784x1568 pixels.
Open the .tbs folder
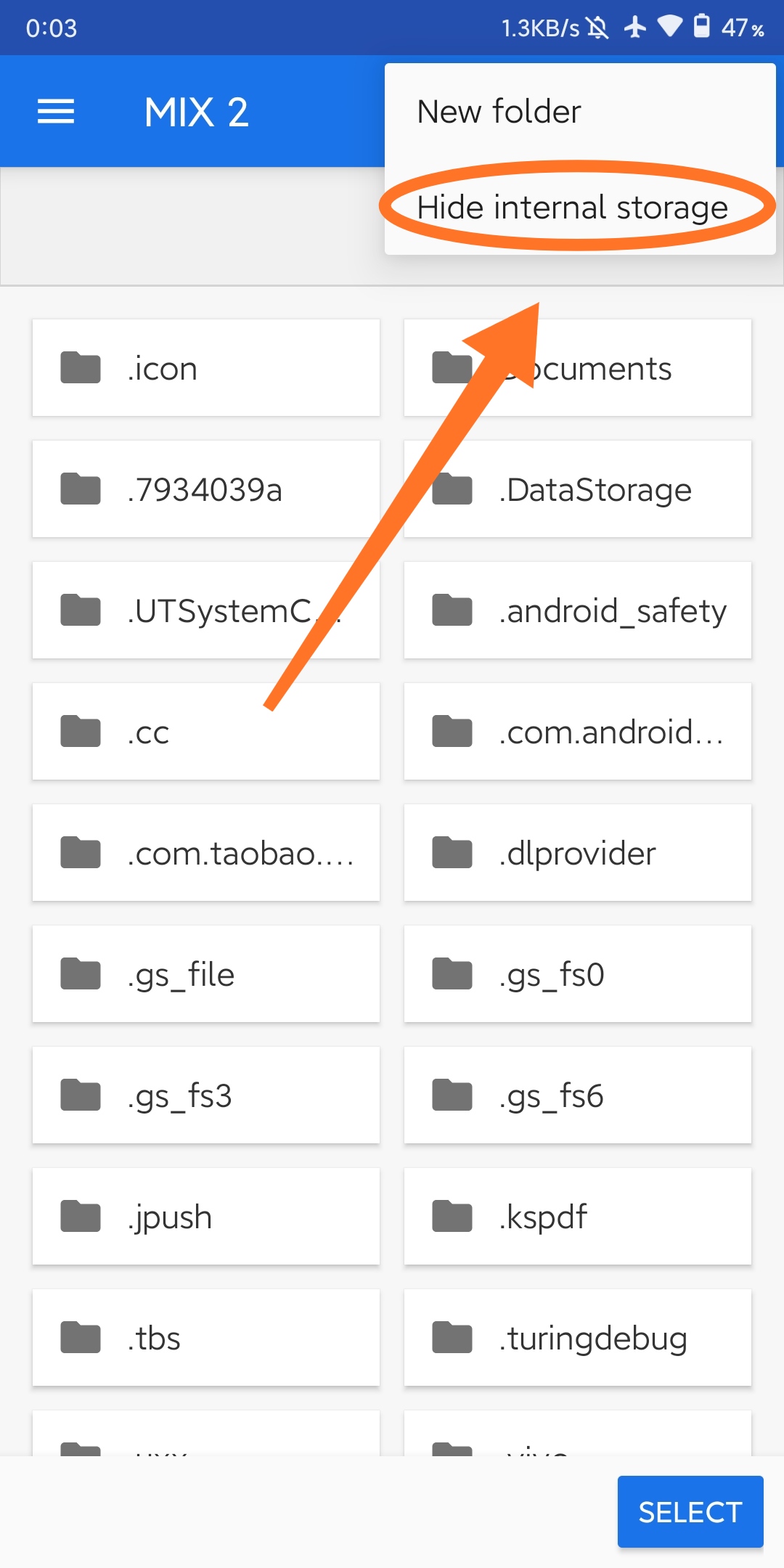(206, 1338)
